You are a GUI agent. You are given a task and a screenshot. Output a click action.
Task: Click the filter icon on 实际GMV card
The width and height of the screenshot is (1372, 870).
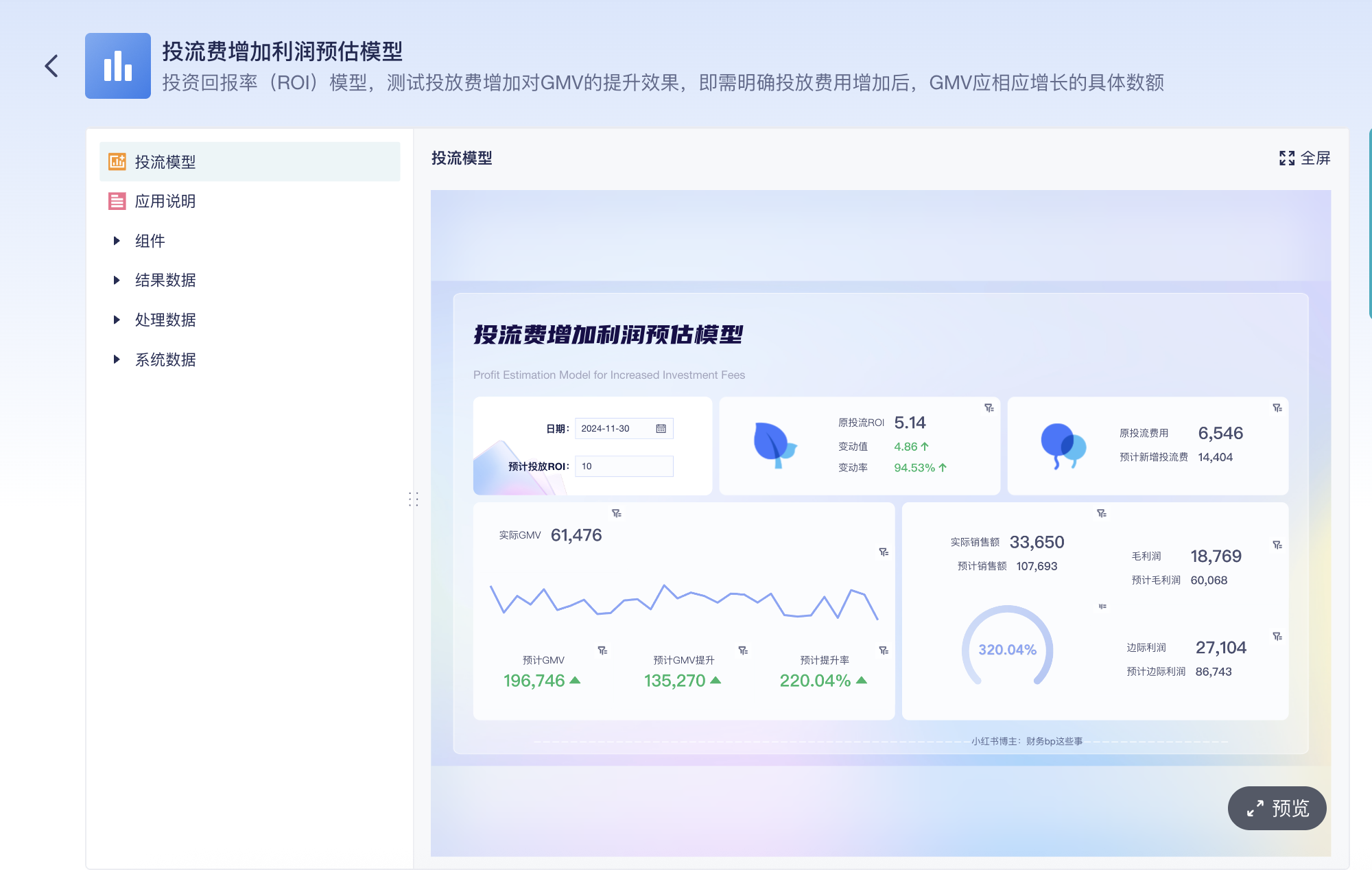(x=617, y=515)
